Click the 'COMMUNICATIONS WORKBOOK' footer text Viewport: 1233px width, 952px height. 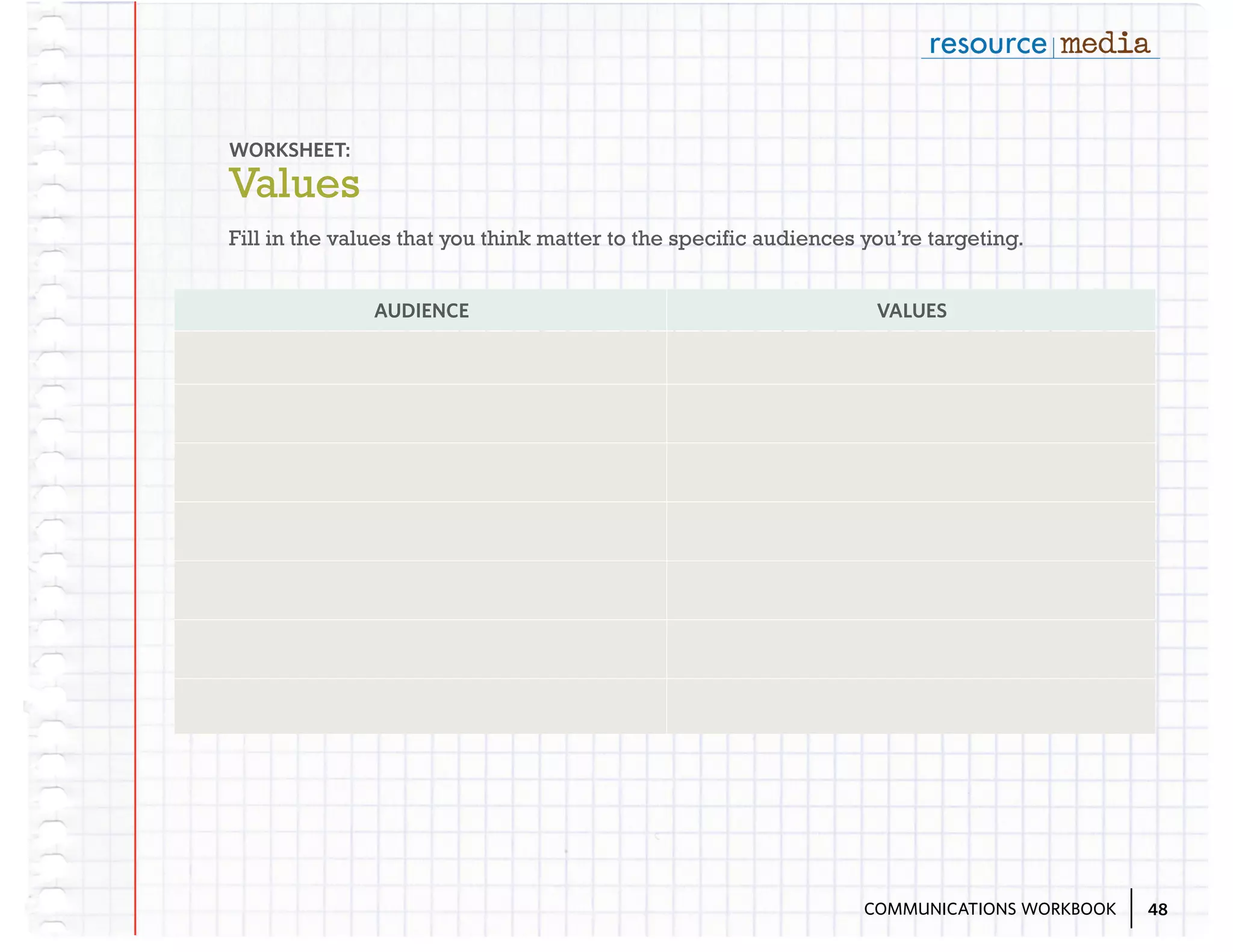pos(990,909)
